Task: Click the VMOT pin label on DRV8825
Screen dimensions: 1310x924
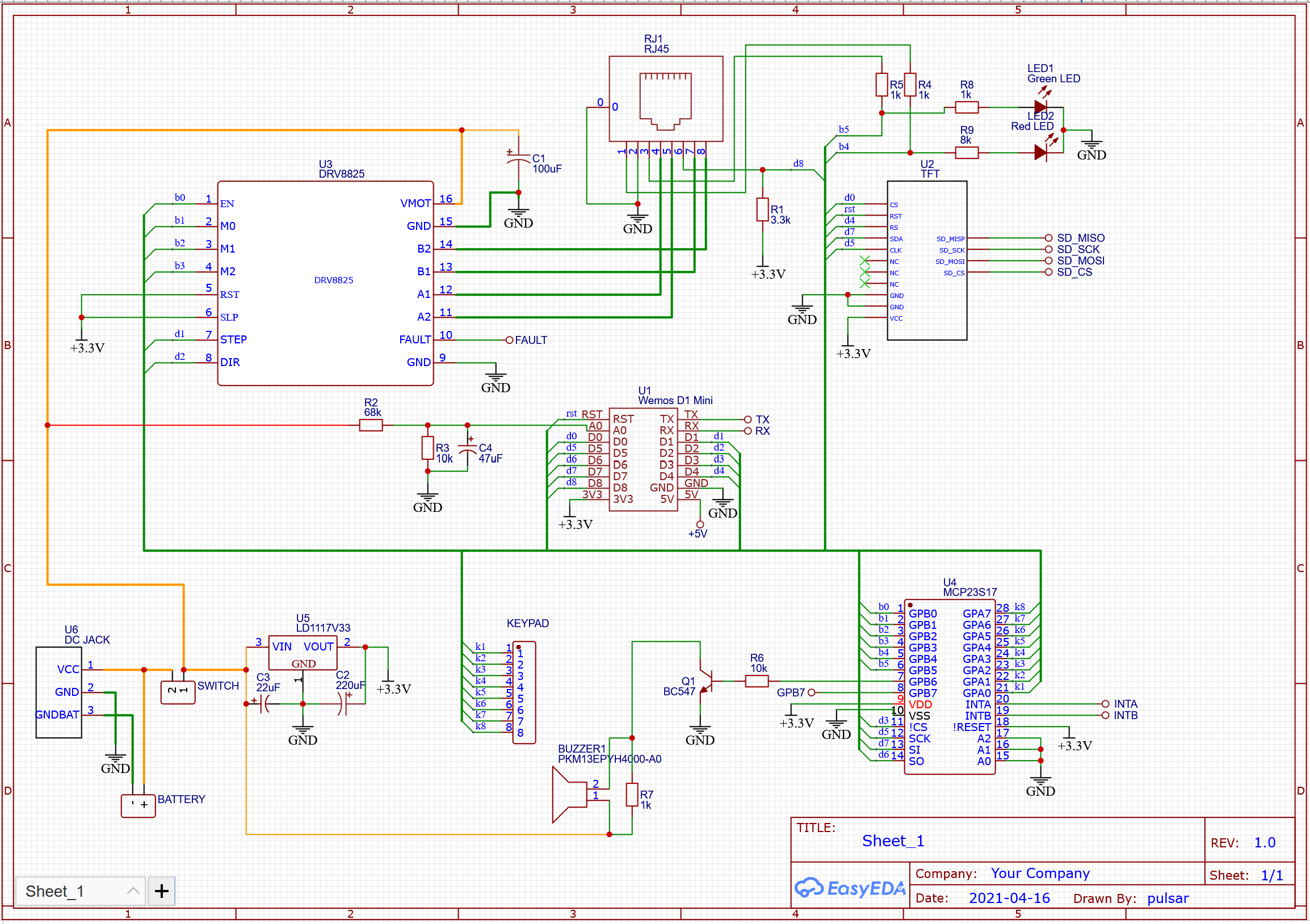Action: 415,203
